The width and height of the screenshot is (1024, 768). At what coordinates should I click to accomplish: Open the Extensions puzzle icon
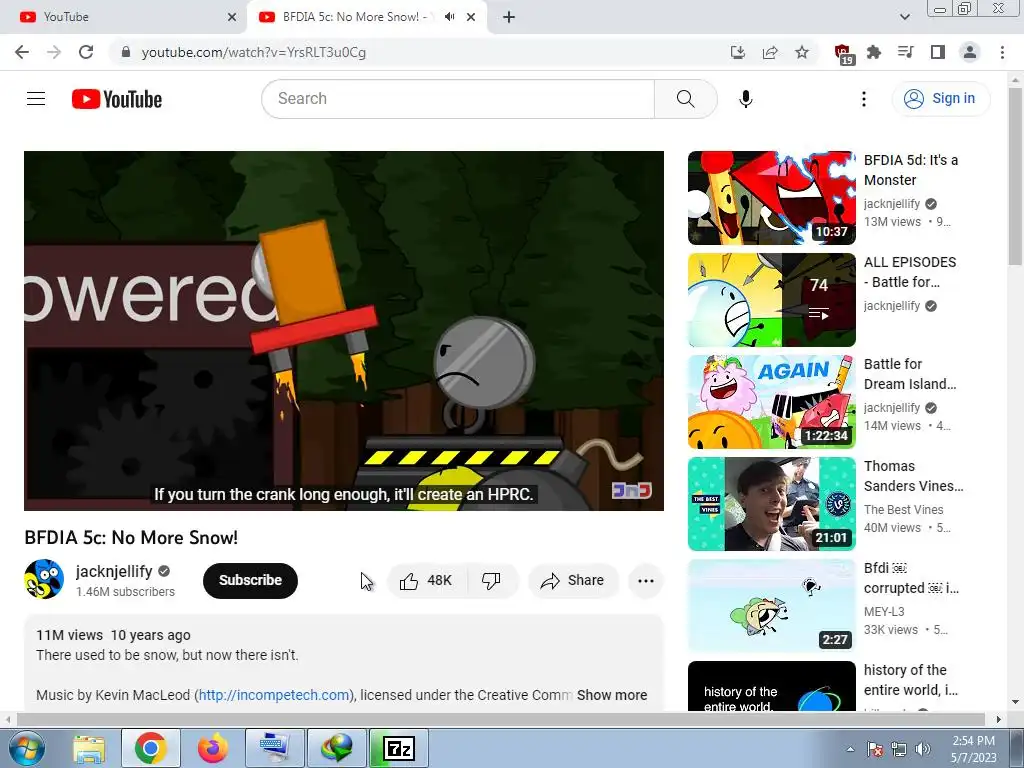point(874,52)
